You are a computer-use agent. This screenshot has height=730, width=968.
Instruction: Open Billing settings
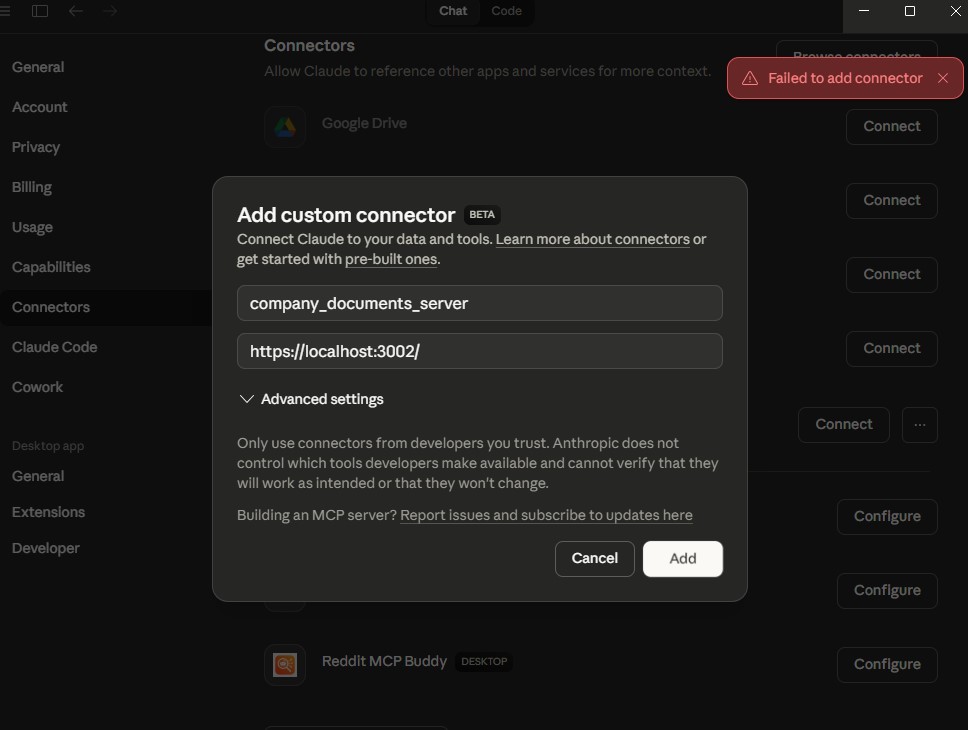31,187
